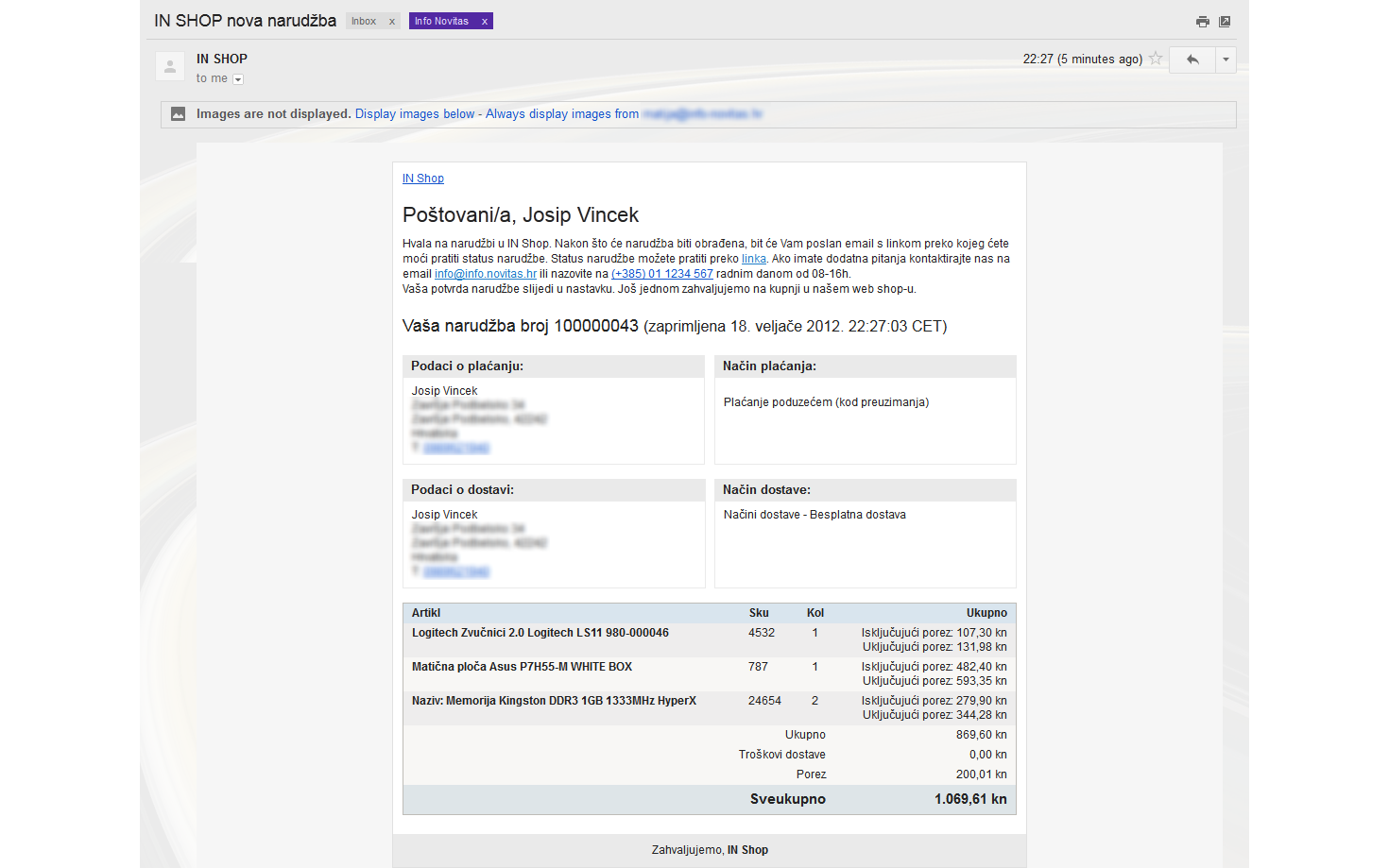This screenshot has height=868, width=1389.
Task: Click Sku value 4532
Action: (x=762, y=633)
